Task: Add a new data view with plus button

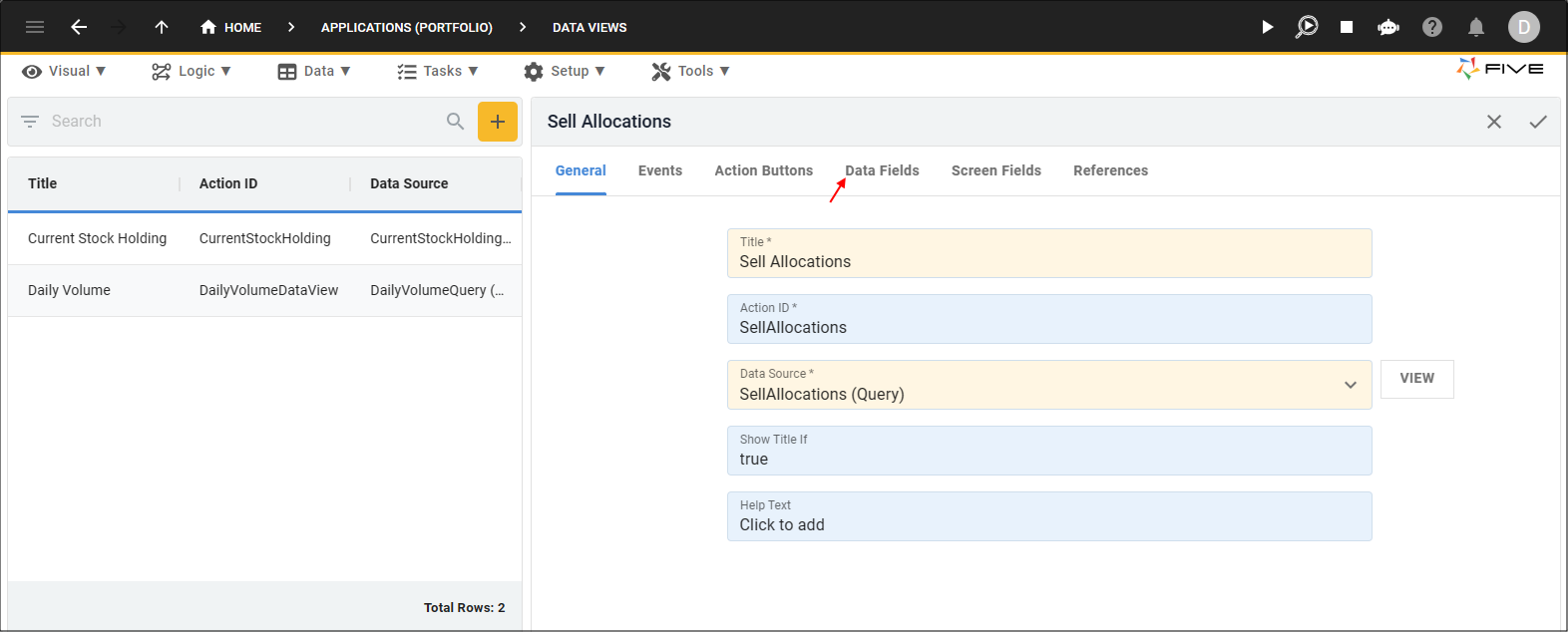Action: (498, 122)
